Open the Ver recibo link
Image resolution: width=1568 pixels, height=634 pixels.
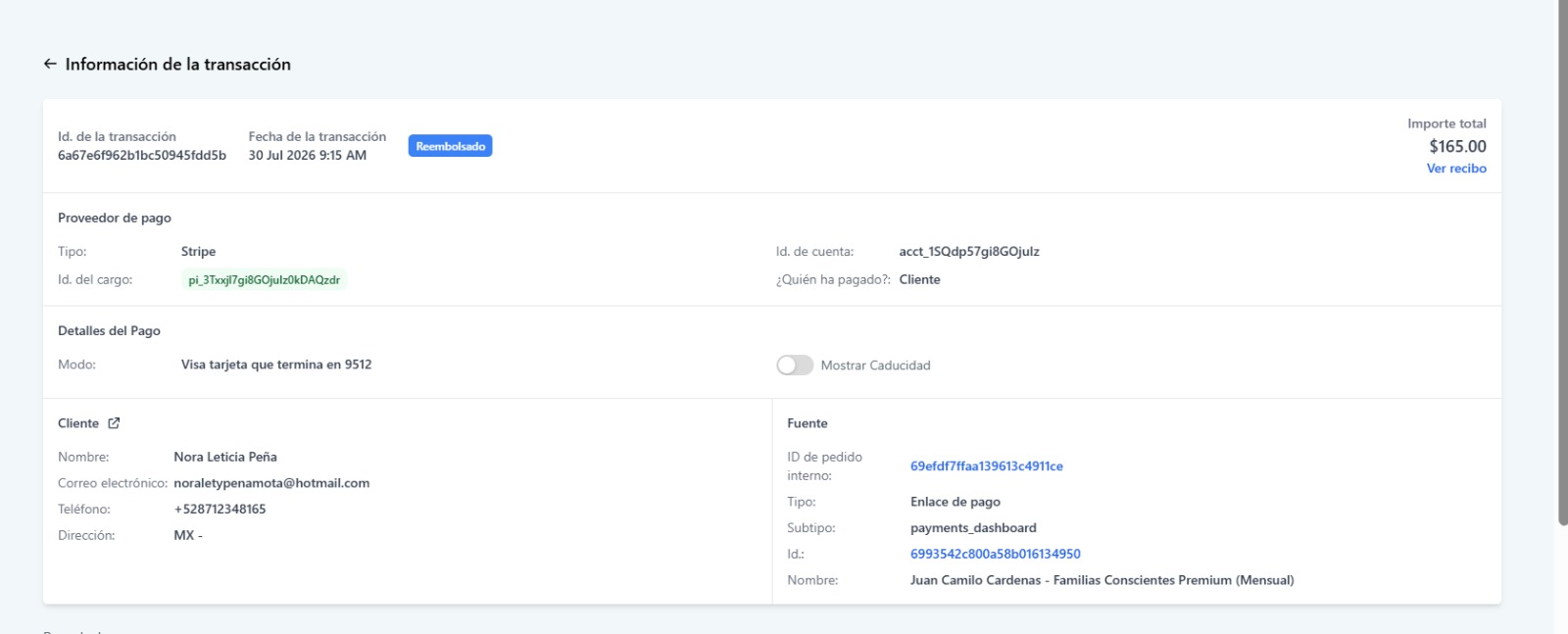1456,169
